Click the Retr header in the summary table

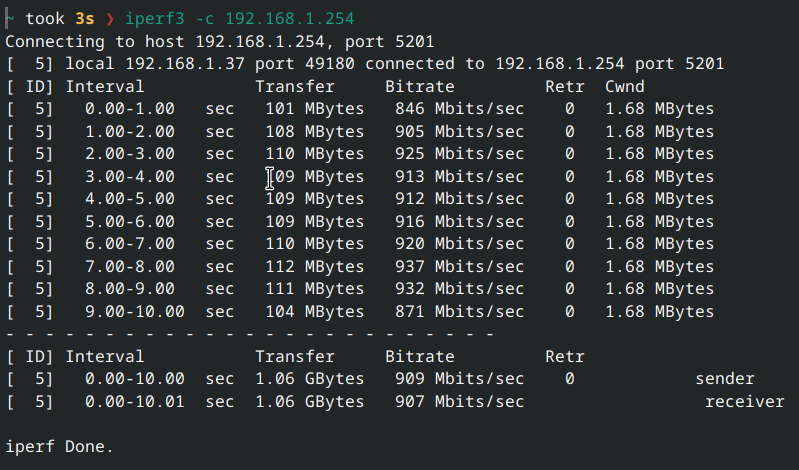(565, 356)
